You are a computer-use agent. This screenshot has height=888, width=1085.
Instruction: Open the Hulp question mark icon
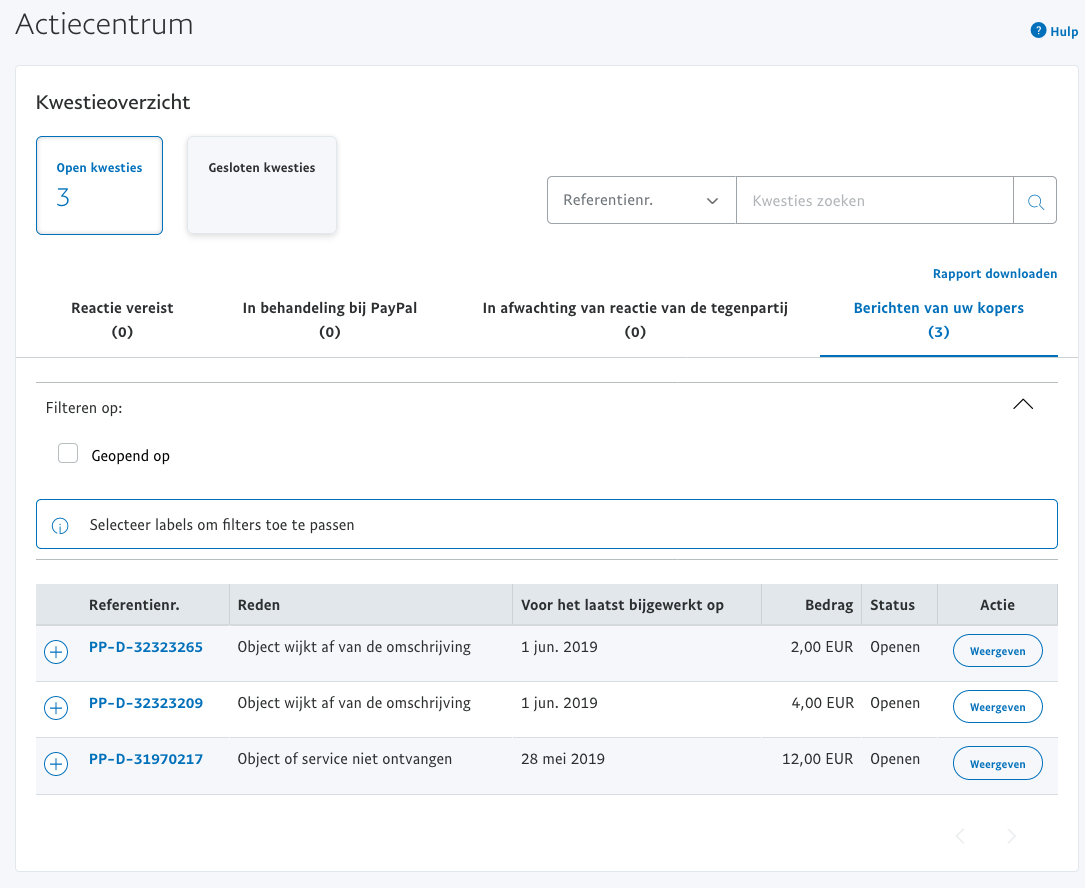(x=1038, y=31)
